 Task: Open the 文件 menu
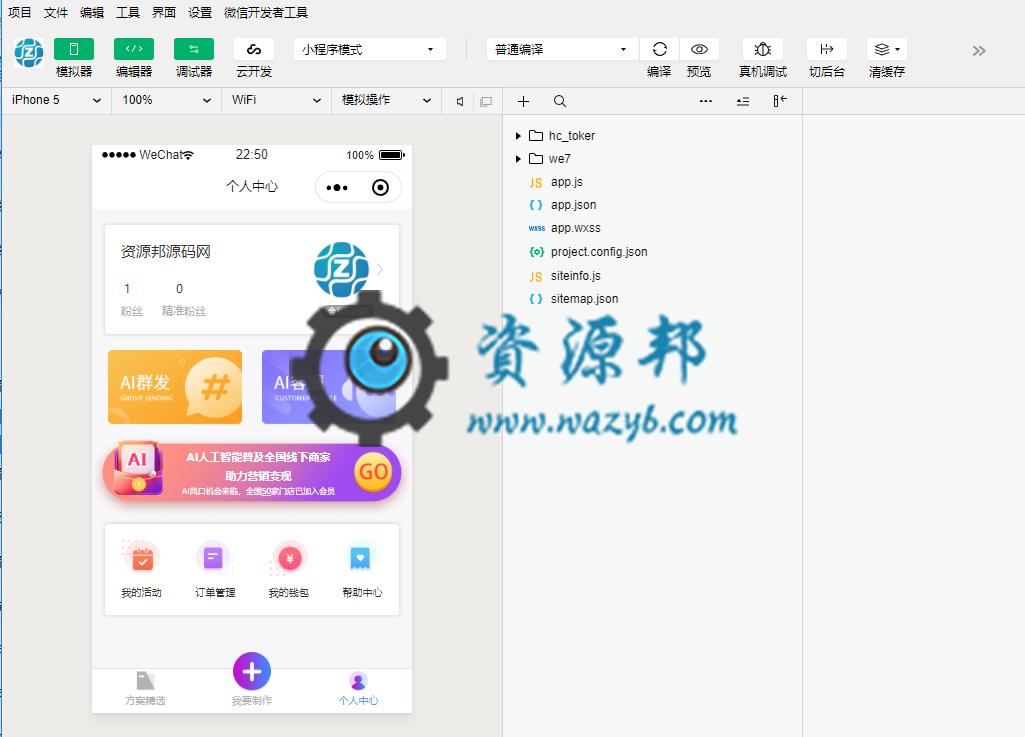click(56, 12)
